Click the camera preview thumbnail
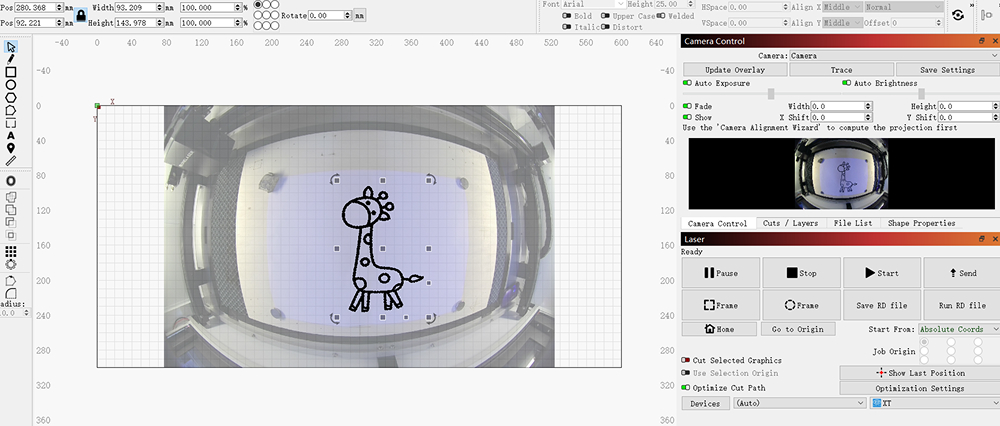Screen dimensions: 1000x426 pyautogui.click(x=841, y=173)
